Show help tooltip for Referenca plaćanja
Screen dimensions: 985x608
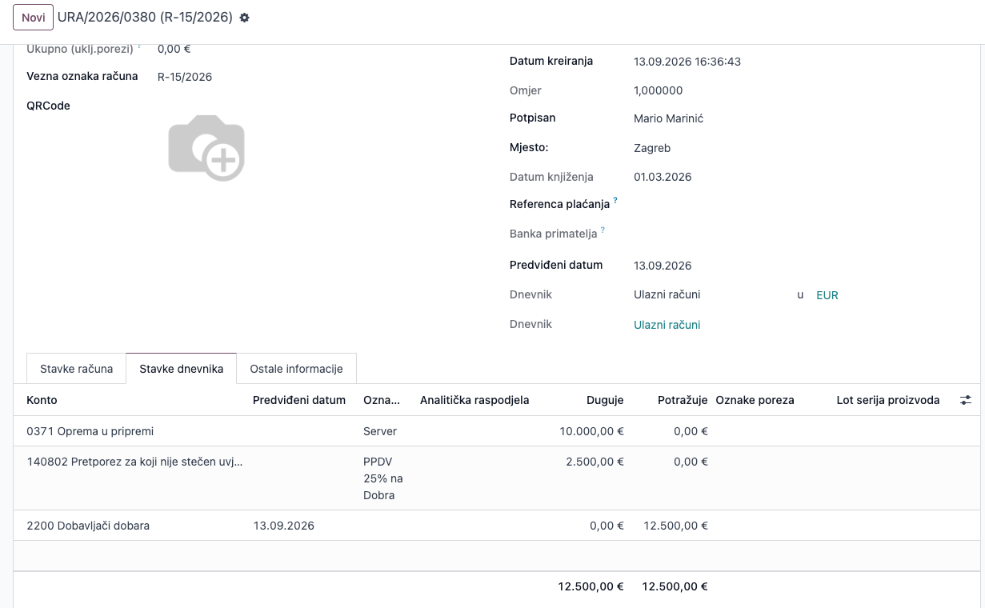pos(616,200)
